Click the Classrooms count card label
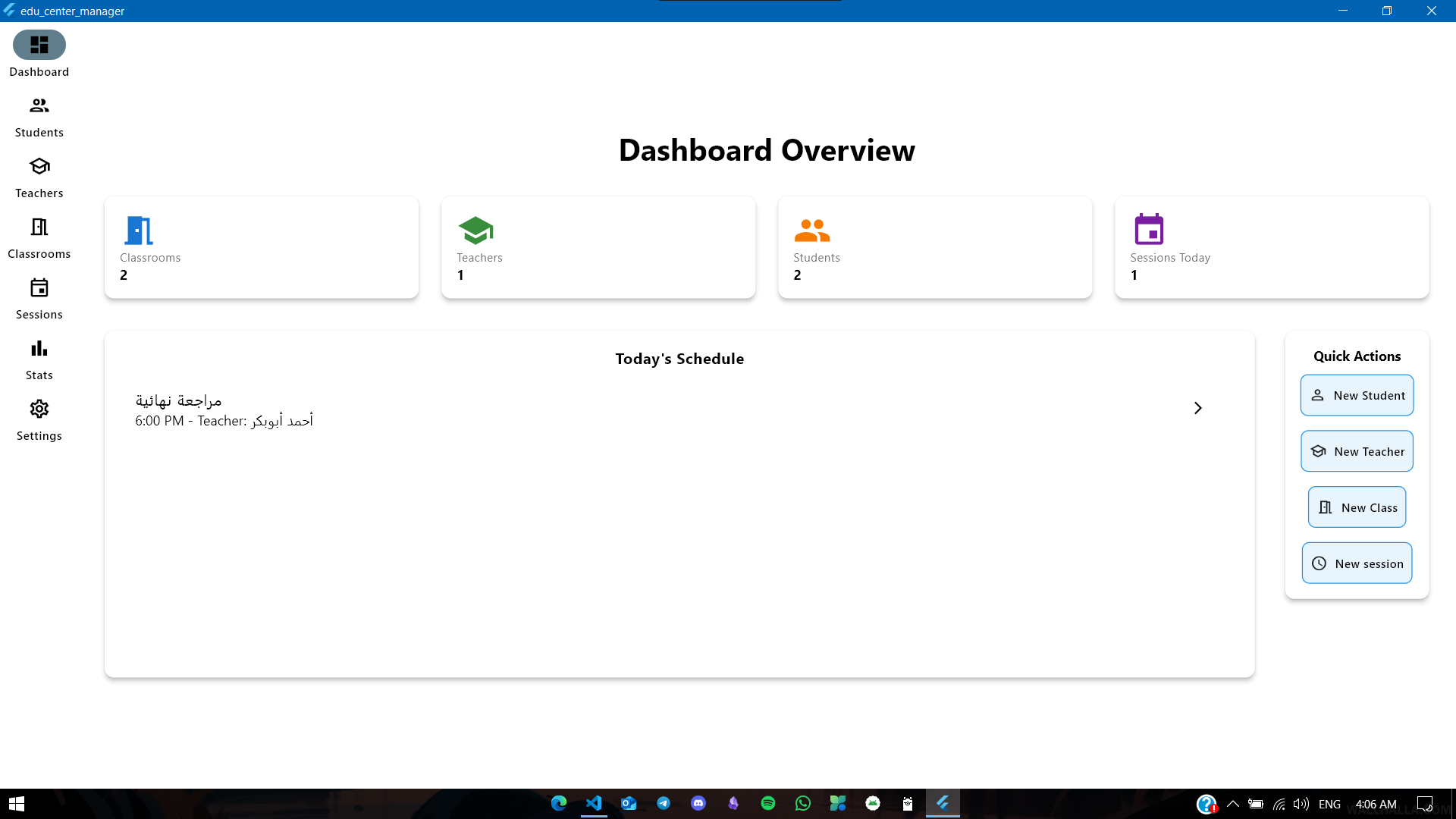Viewport: 1456px width, 819px height. tap(150, 258)
